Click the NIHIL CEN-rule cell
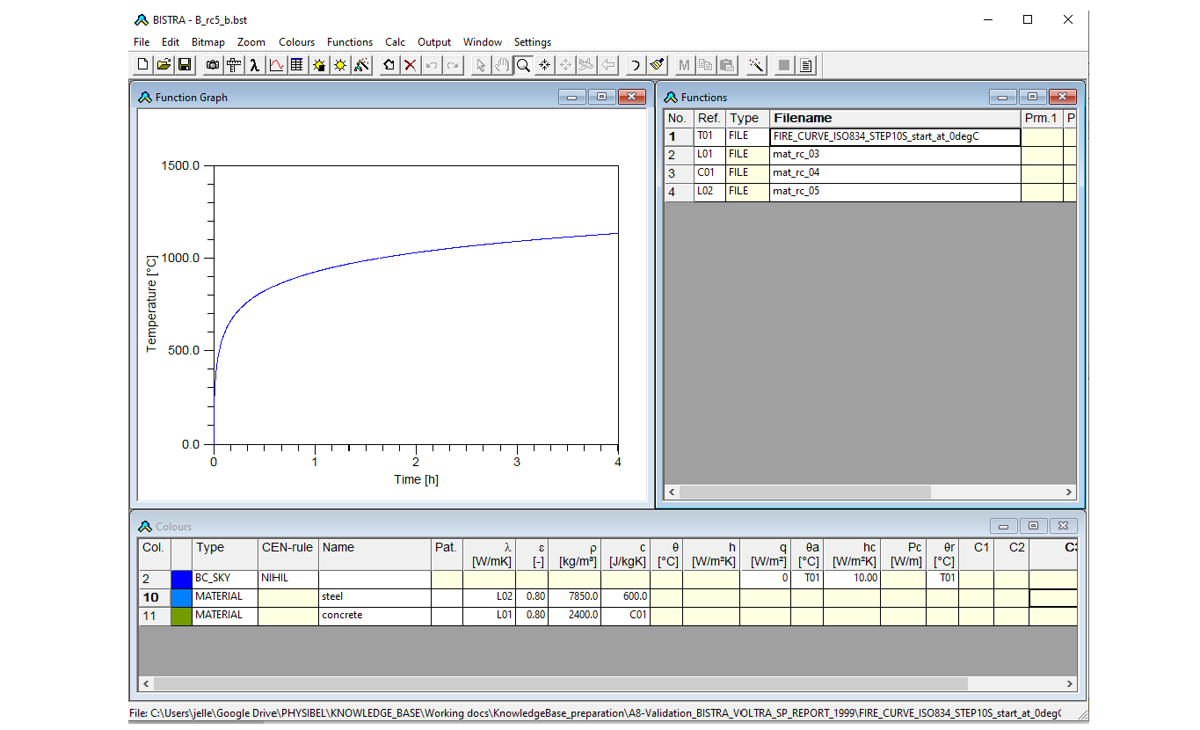 click(288, 578)
